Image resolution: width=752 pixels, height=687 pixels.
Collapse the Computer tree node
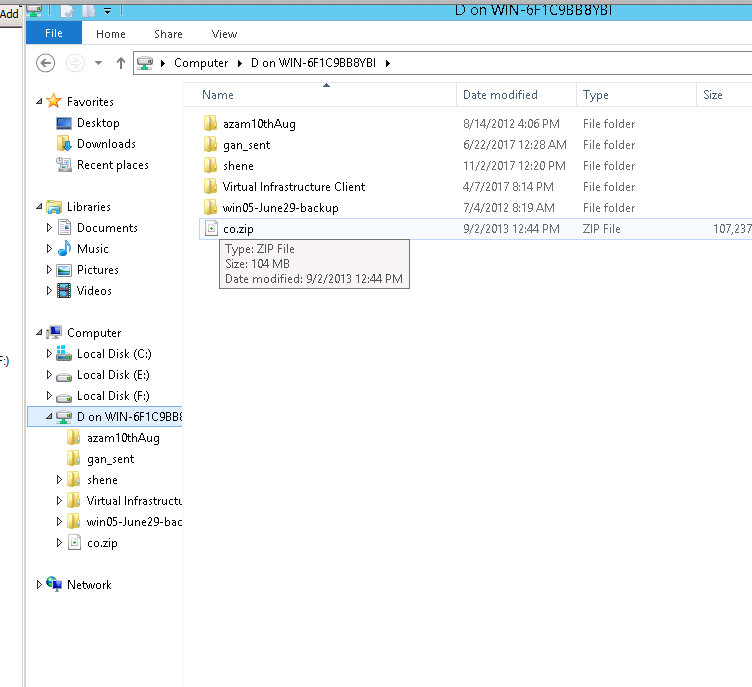40,333
